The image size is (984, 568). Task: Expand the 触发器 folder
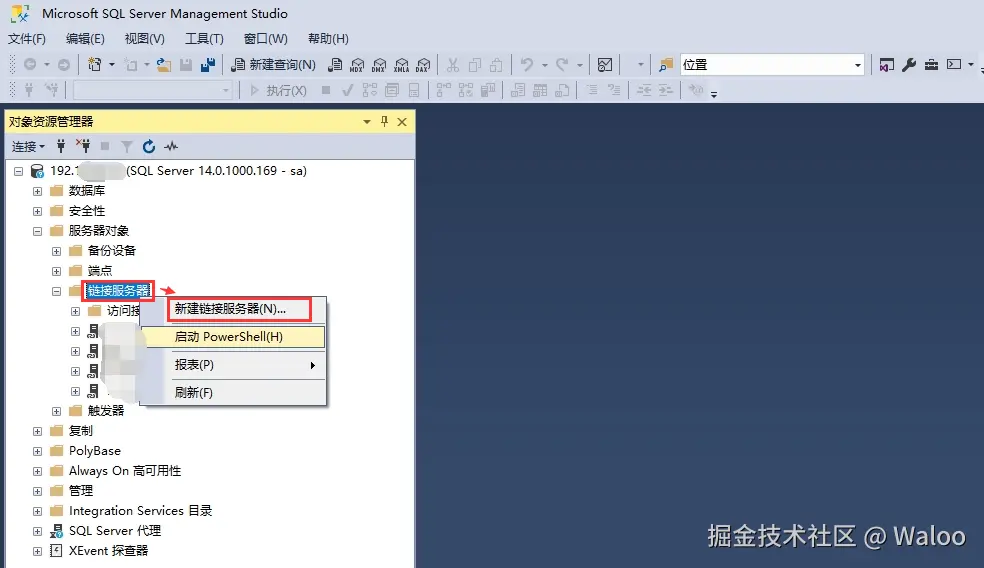[56, 411]
